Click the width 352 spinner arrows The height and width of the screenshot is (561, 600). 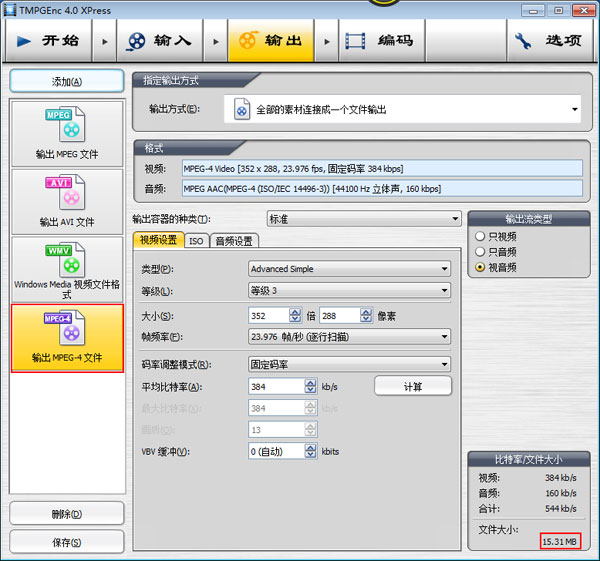(x=295, y=315)
